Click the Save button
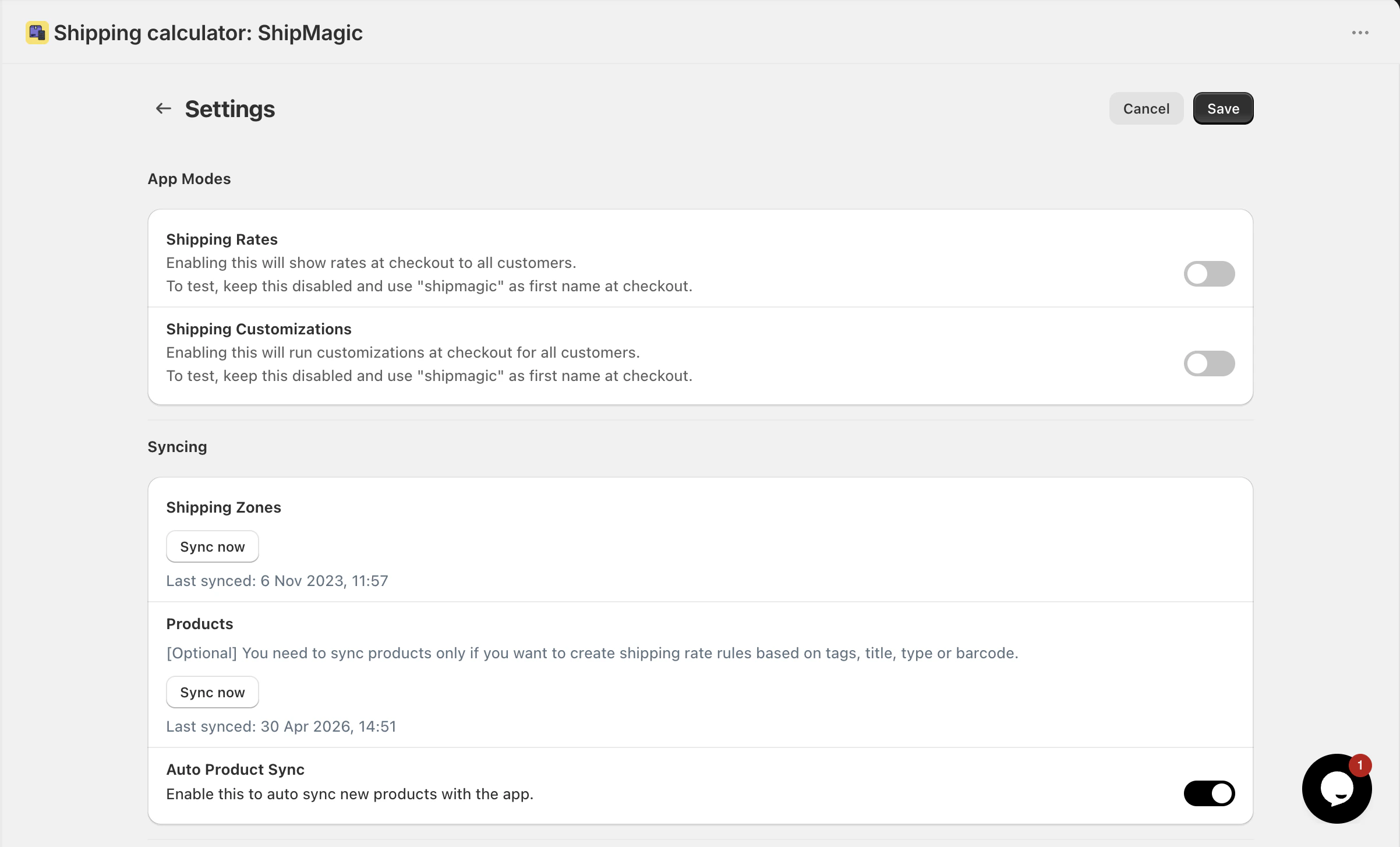The width and height of the screenshot is (1400, 847). tap(1223, 108)
